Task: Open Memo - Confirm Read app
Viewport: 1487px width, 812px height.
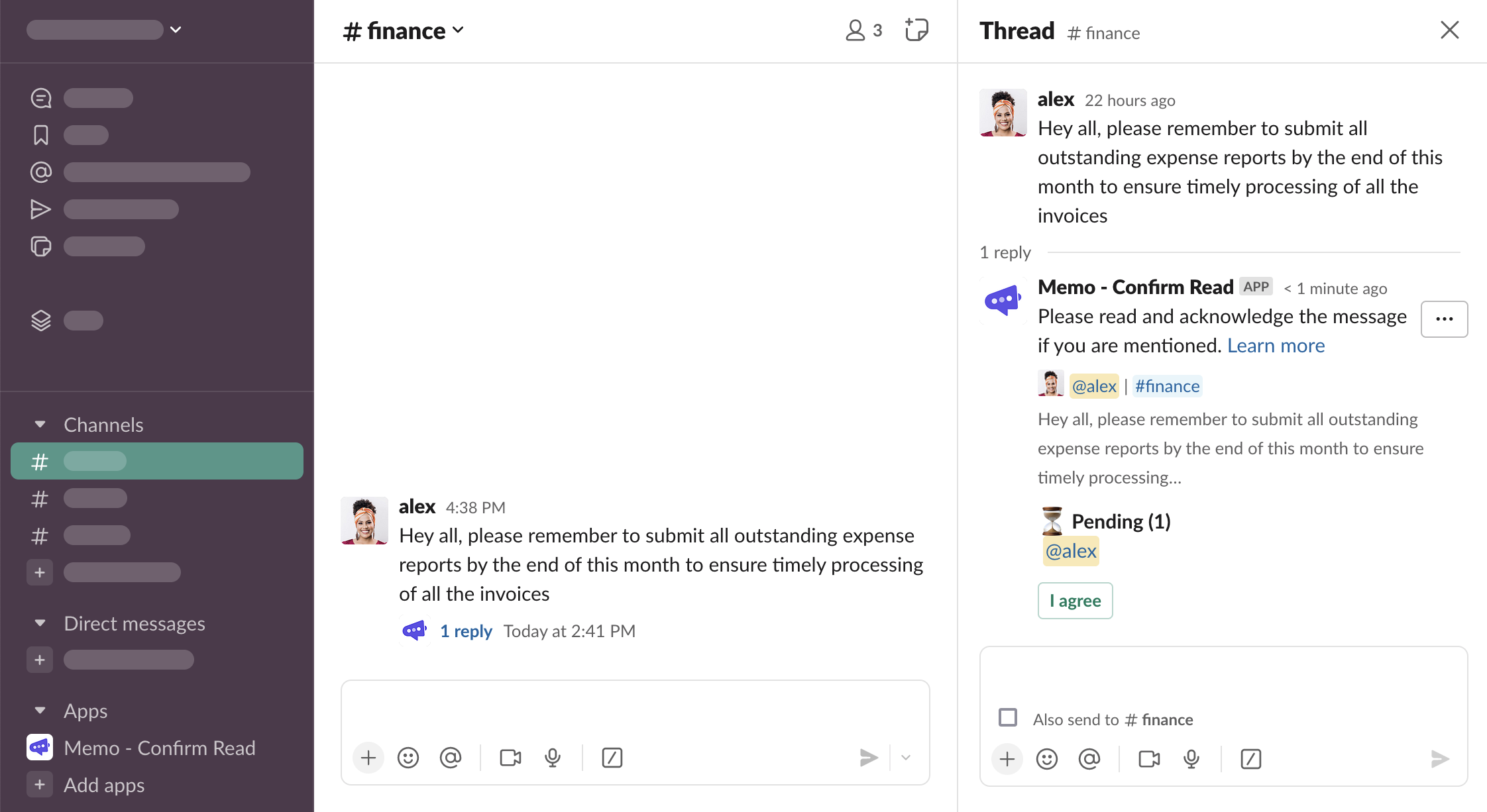Action: [x=159, y=748]
